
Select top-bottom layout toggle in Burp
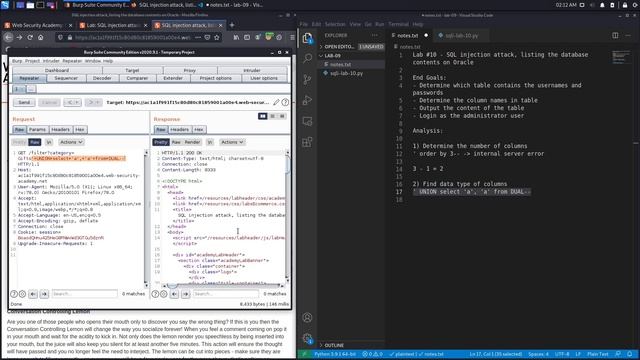(x=272, y=116)
